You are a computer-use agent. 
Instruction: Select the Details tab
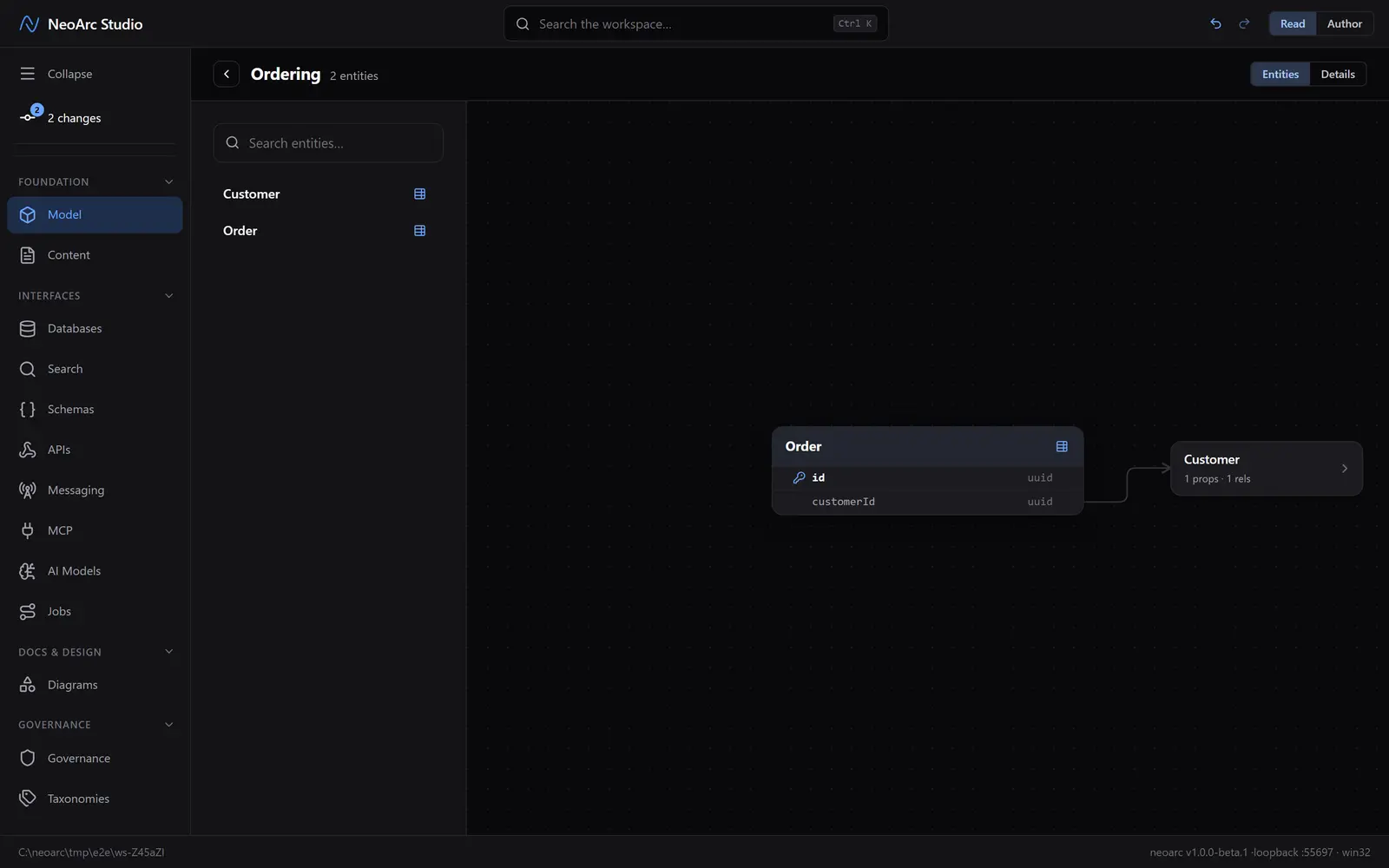(x=1338, y=74)
